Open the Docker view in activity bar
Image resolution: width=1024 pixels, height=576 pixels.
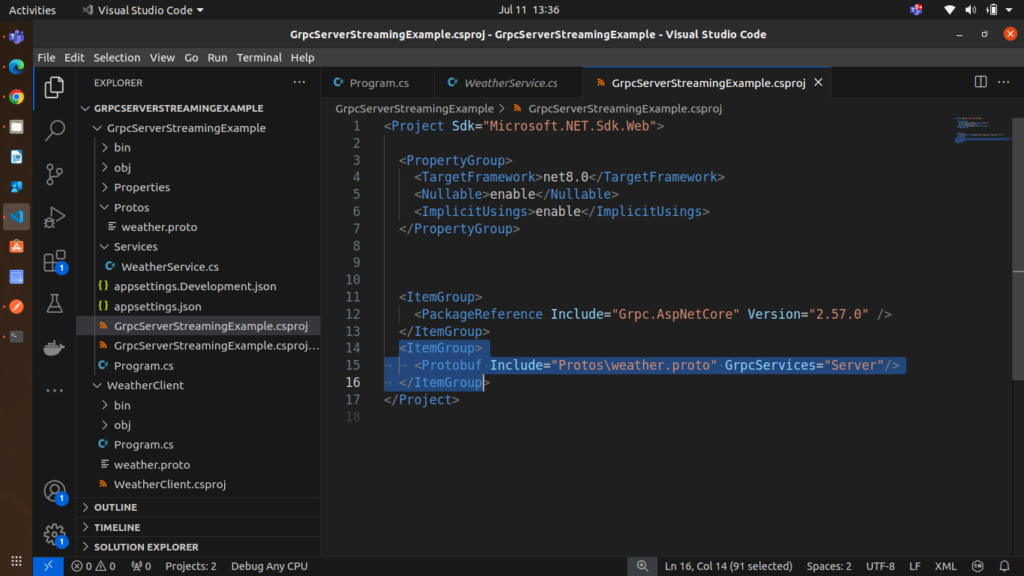click(x=55, y=348)
